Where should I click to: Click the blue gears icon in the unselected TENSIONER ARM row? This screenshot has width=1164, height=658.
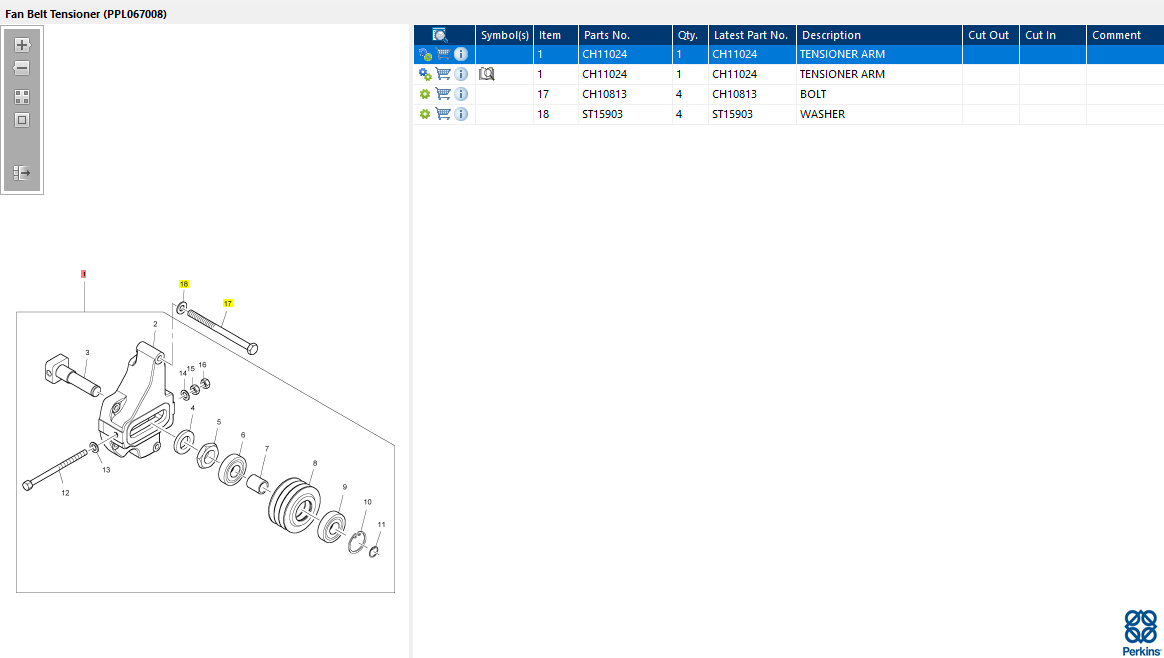tap(425, 74)
